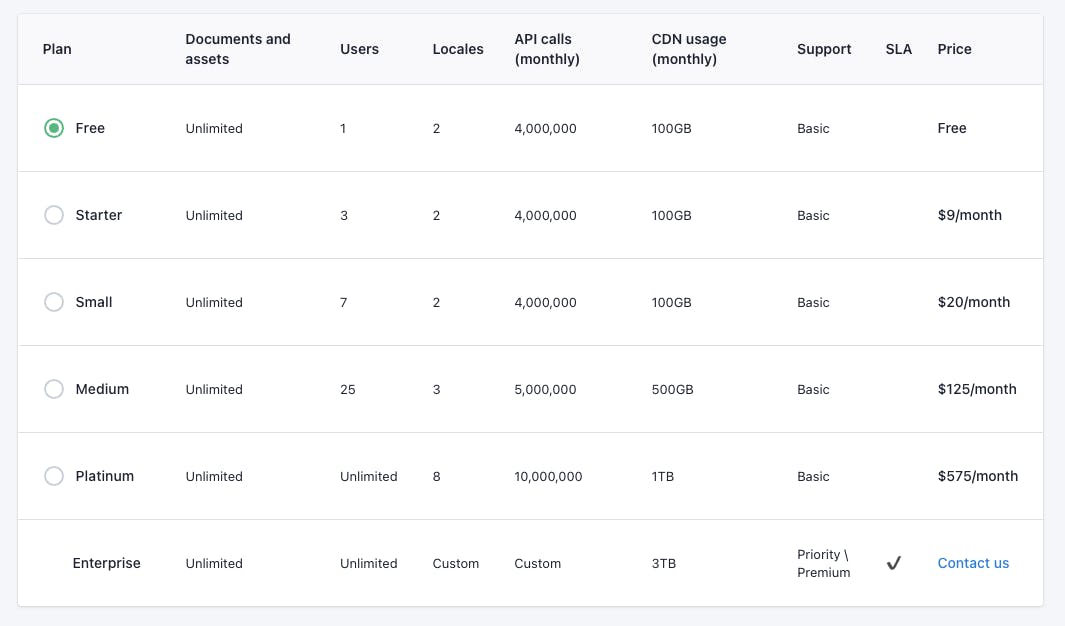This screenshot has height=626, width=1065.
Task: Click the Starter plan label text
Action: 99,215
